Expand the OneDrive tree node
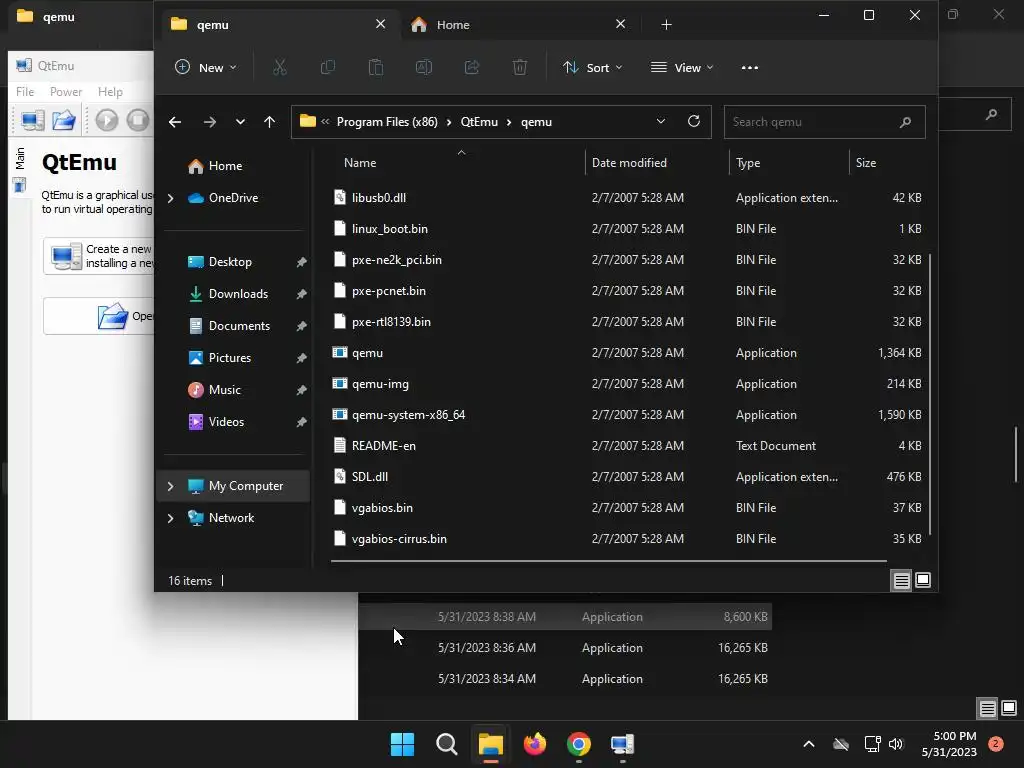Viewport: 1024px width, 768px height. (170, 198)
